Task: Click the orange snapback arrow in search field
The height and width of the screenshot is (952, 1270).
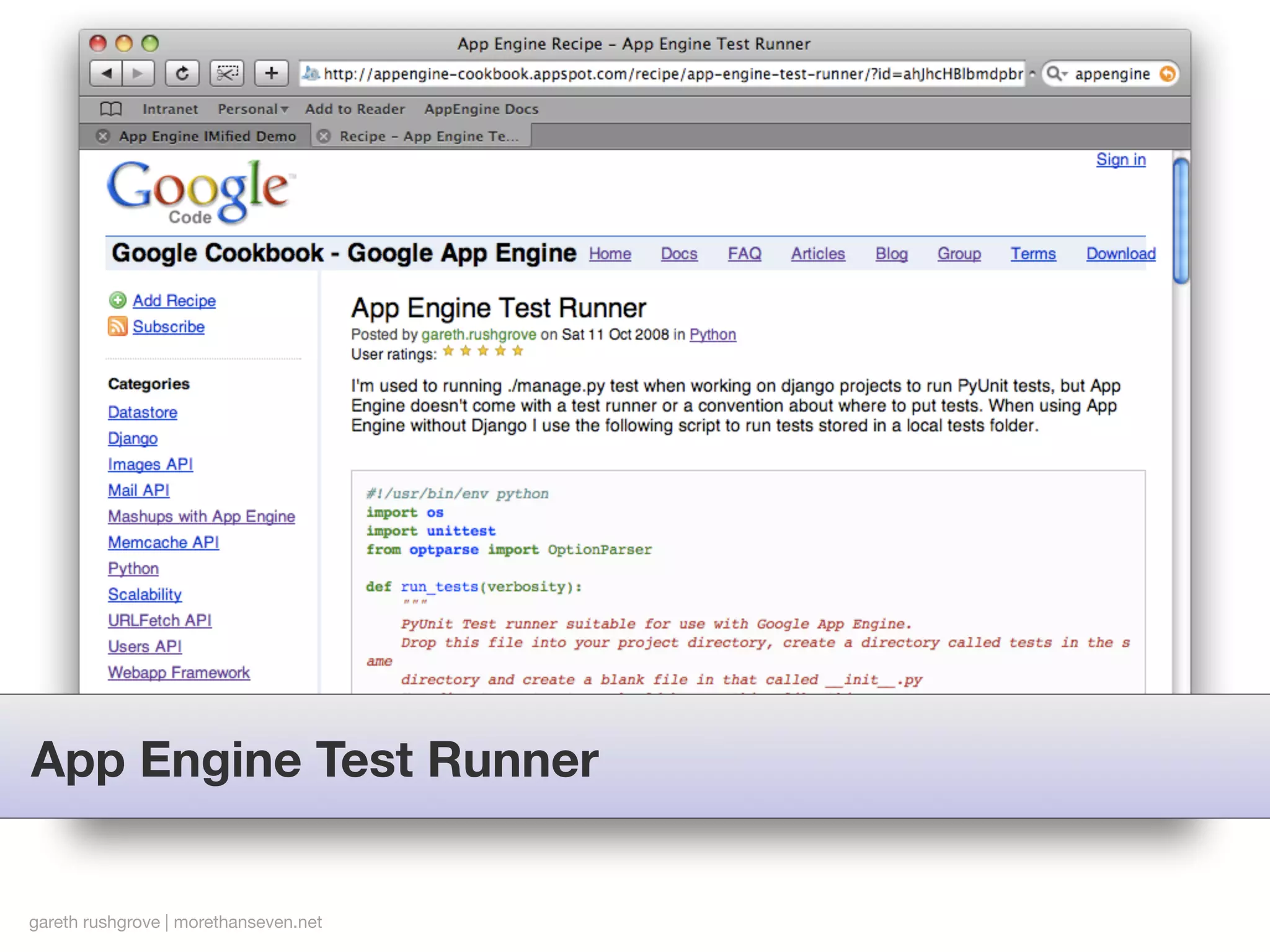Action: (x=1167, y=74)
